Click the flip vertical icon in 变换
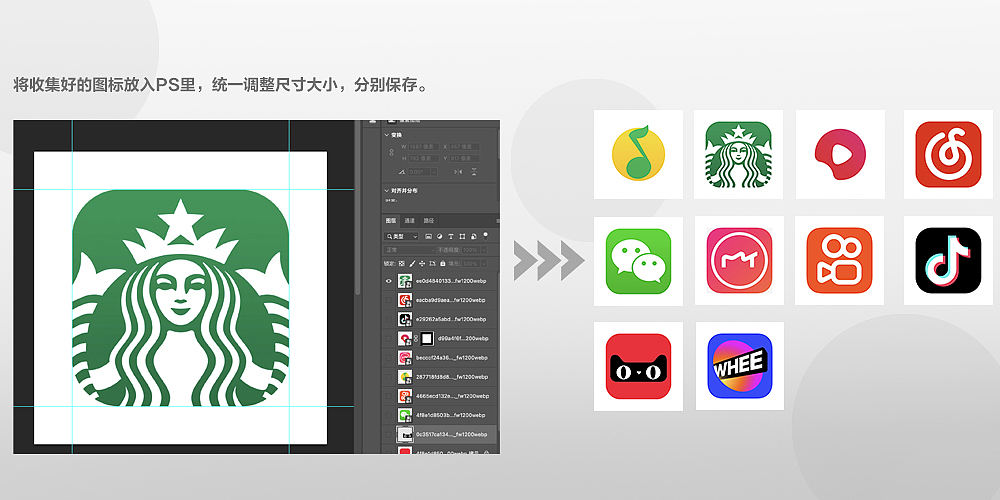This screenshot has width=1000, height=500. tap(474, 172)
